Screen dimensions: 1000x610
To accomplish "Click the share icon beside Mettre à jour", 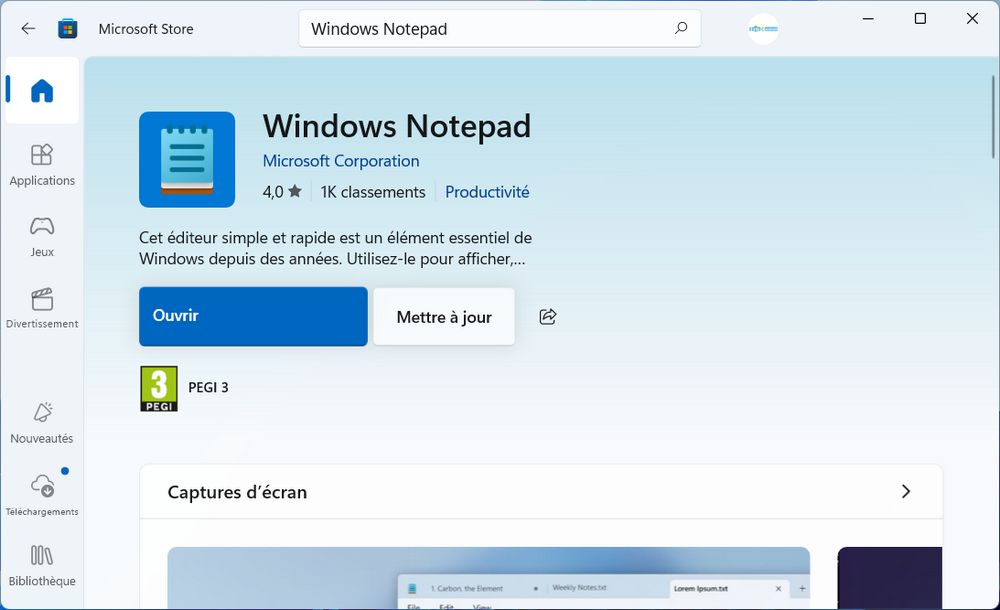I will tap(547, 317).
